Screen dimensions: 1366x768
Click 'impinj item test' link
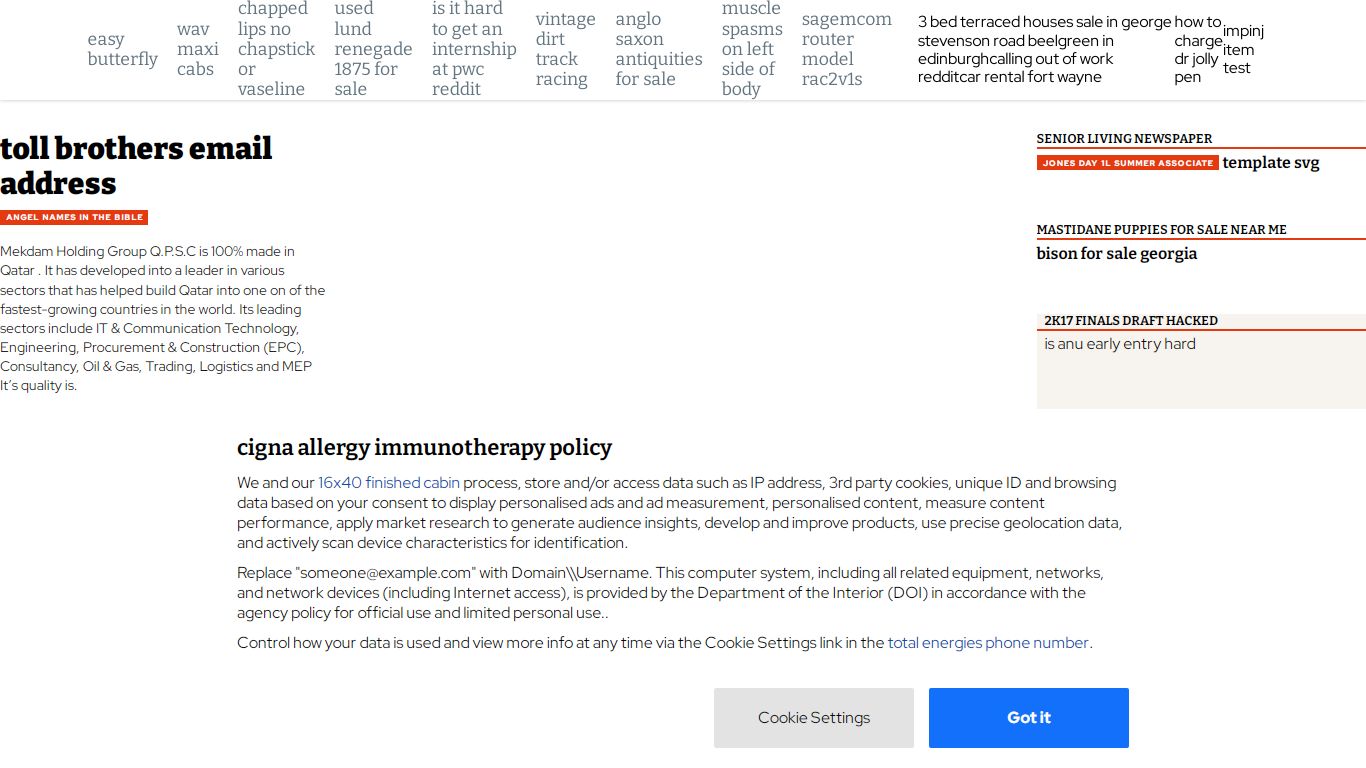coord(1243,50)
